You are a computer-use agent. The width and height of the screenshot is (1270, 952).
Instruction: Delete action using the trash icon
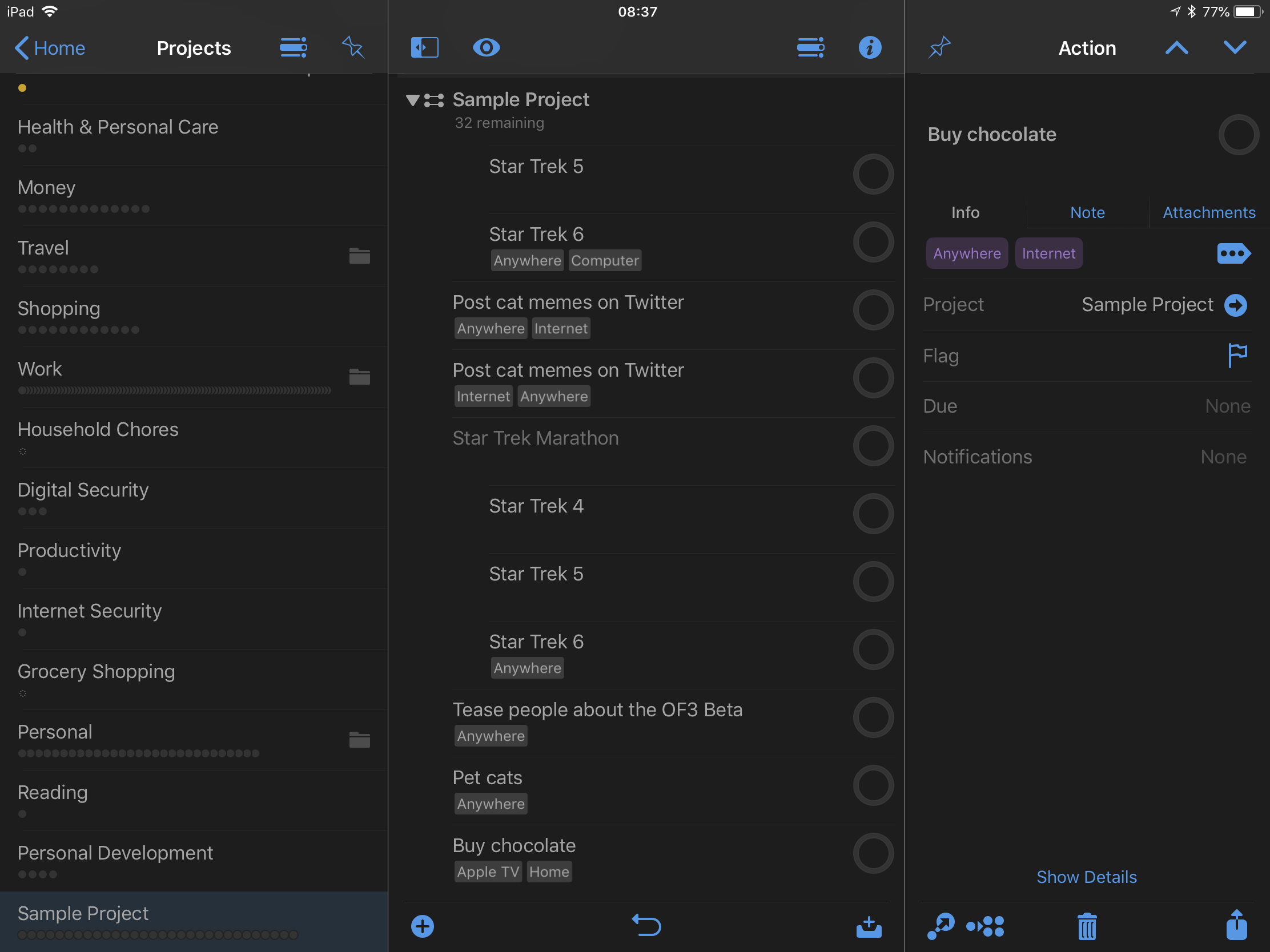(1086, 926)
